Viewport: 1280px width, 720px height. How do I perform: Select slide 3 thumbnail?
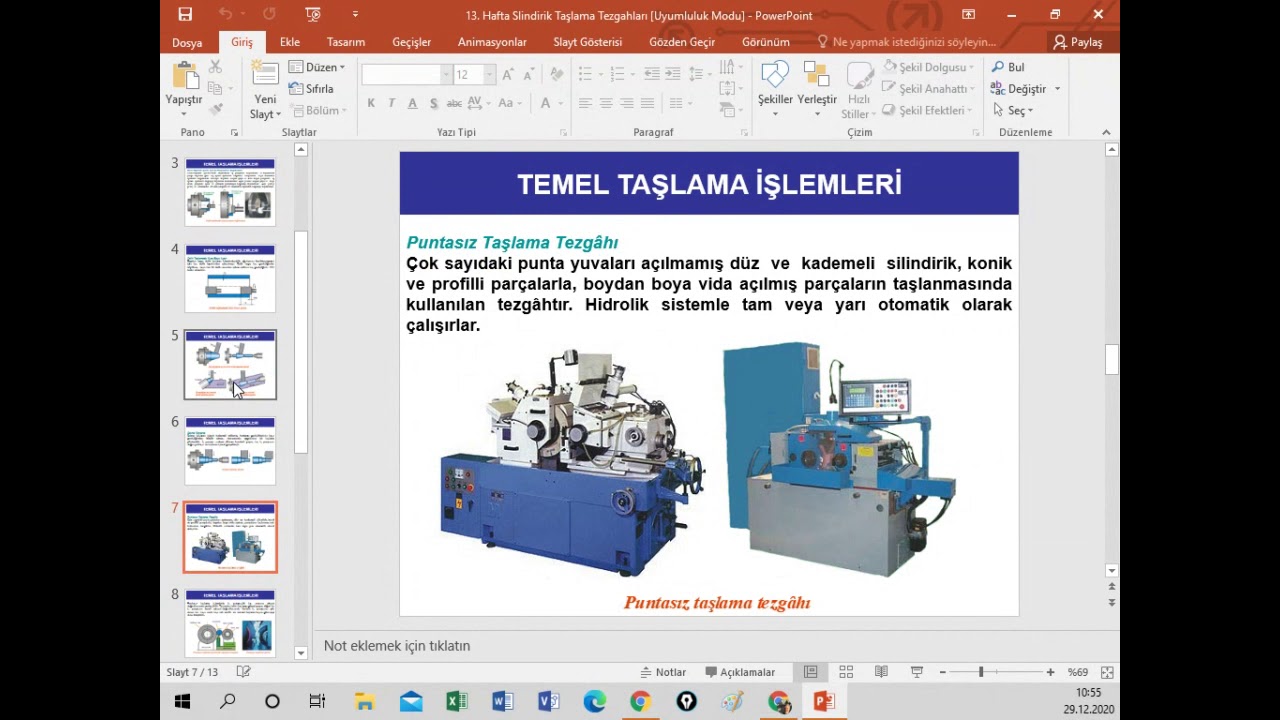click(230, 191)
